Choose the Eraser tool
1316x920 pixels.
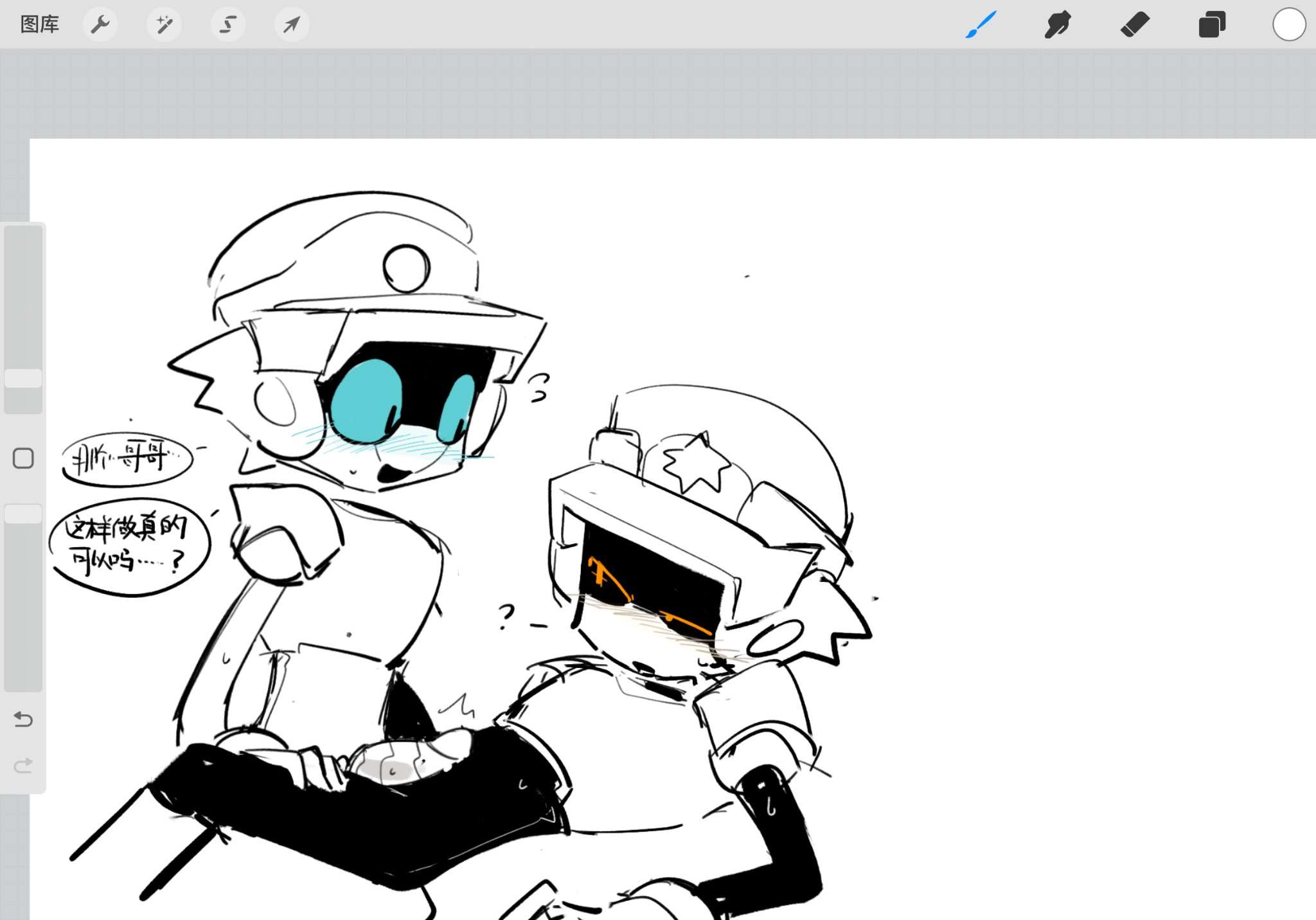click(1135, 24)
